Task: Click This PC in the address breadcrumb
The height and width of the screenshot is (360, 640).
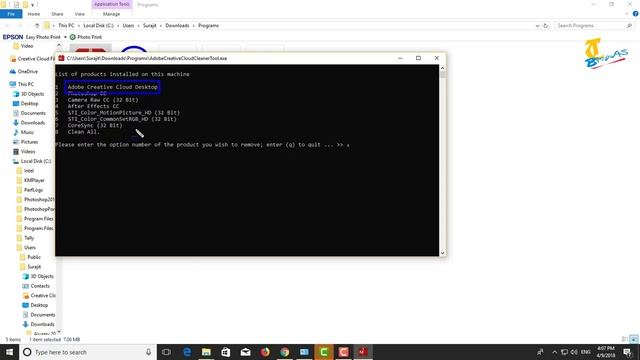Action: (x=66, y=26)
